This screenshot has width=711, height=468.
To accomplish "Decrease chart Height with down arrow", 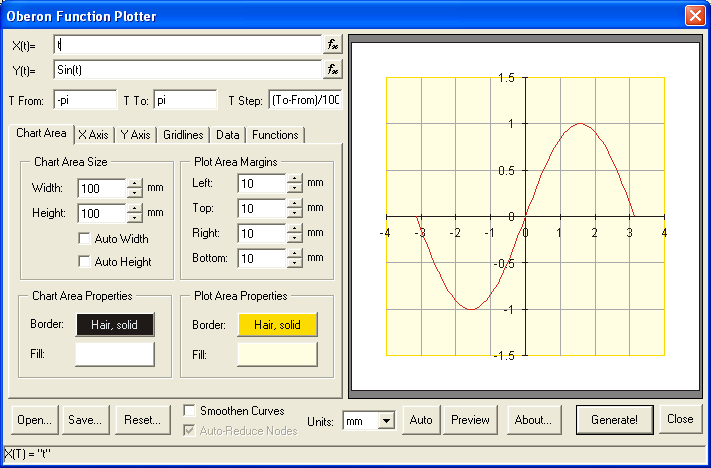I will (135, 218).
